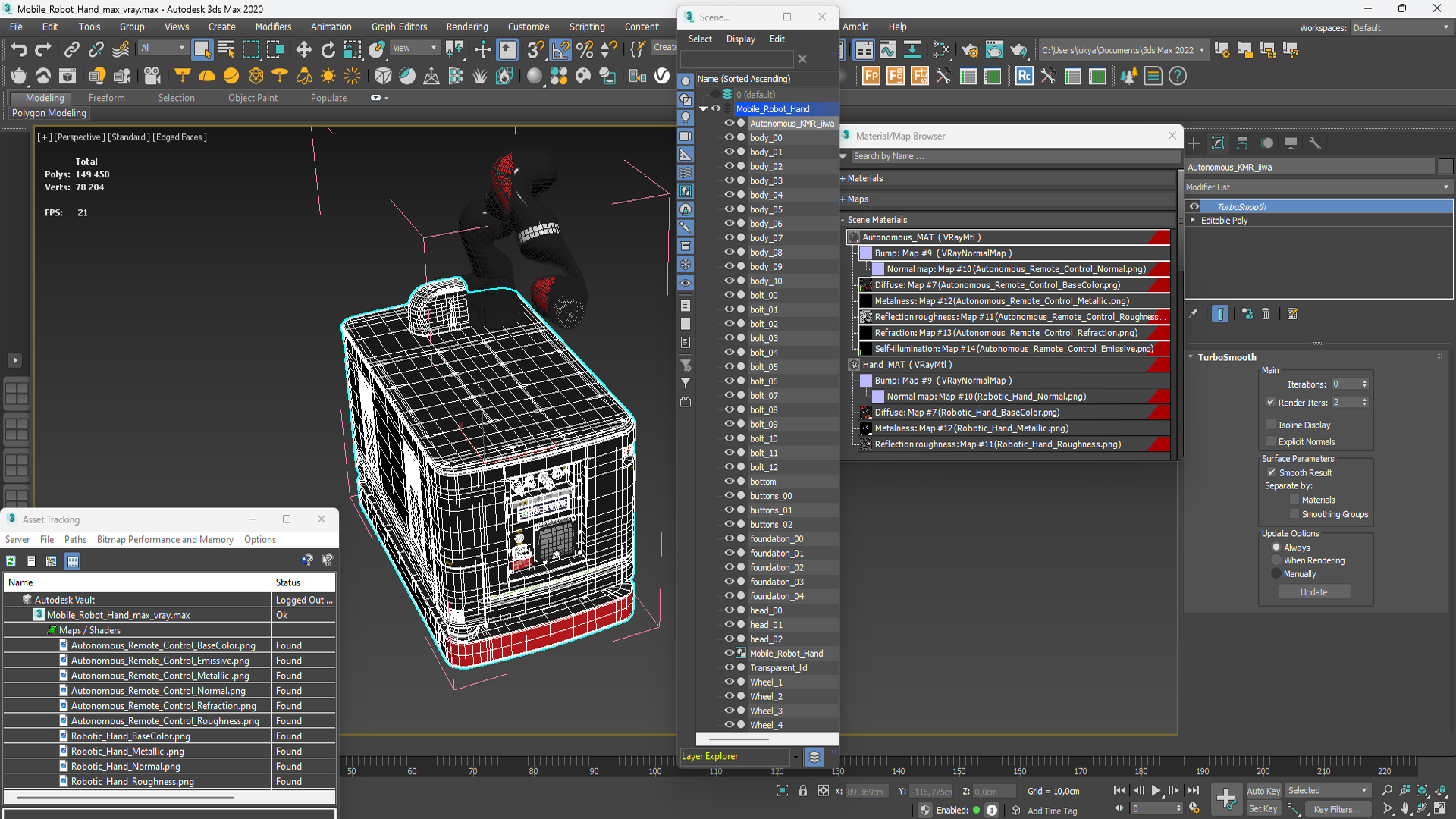Click the Go to End playback icon
This screenshot has height=819, width=1456.
pos(1193,791)
